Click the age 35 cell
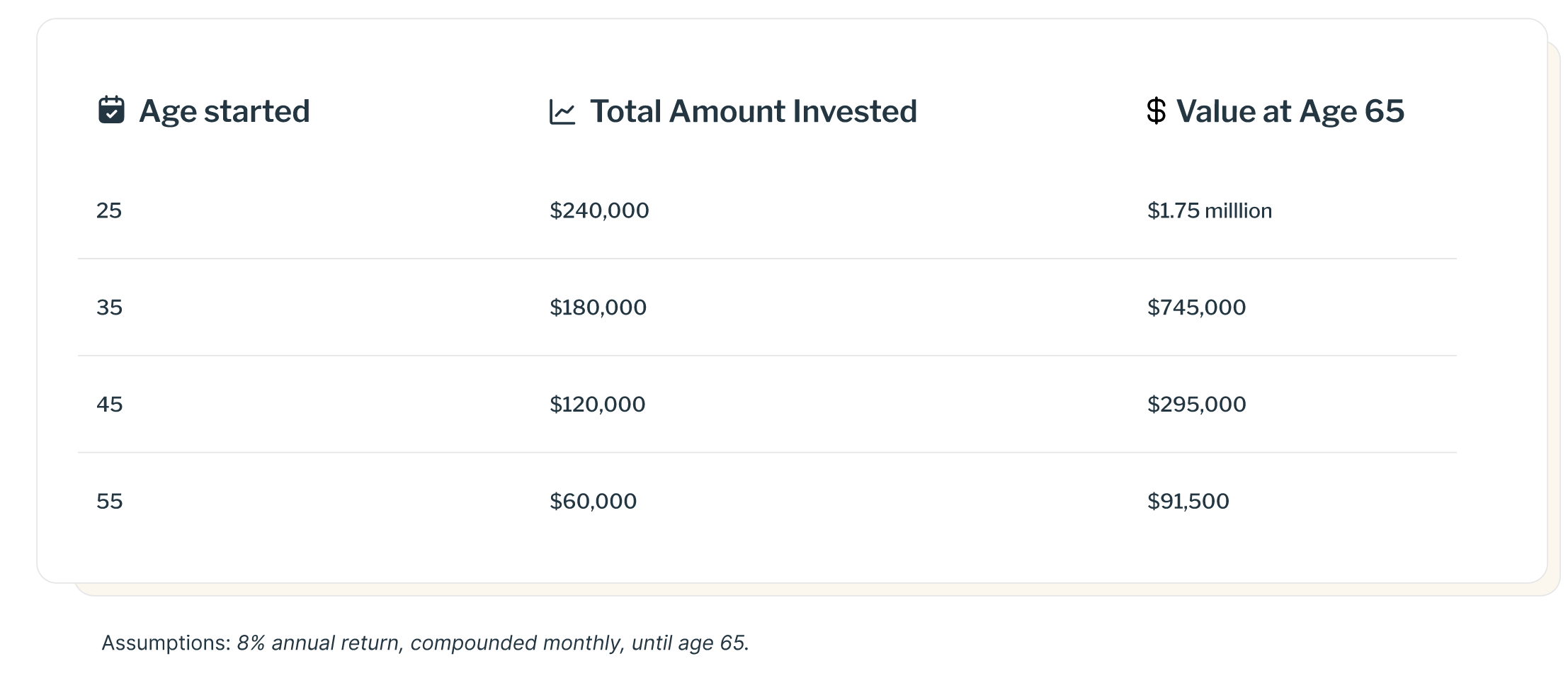Image resolution: width=1568 pixels, height=683 pixels. tap(110, 307)
